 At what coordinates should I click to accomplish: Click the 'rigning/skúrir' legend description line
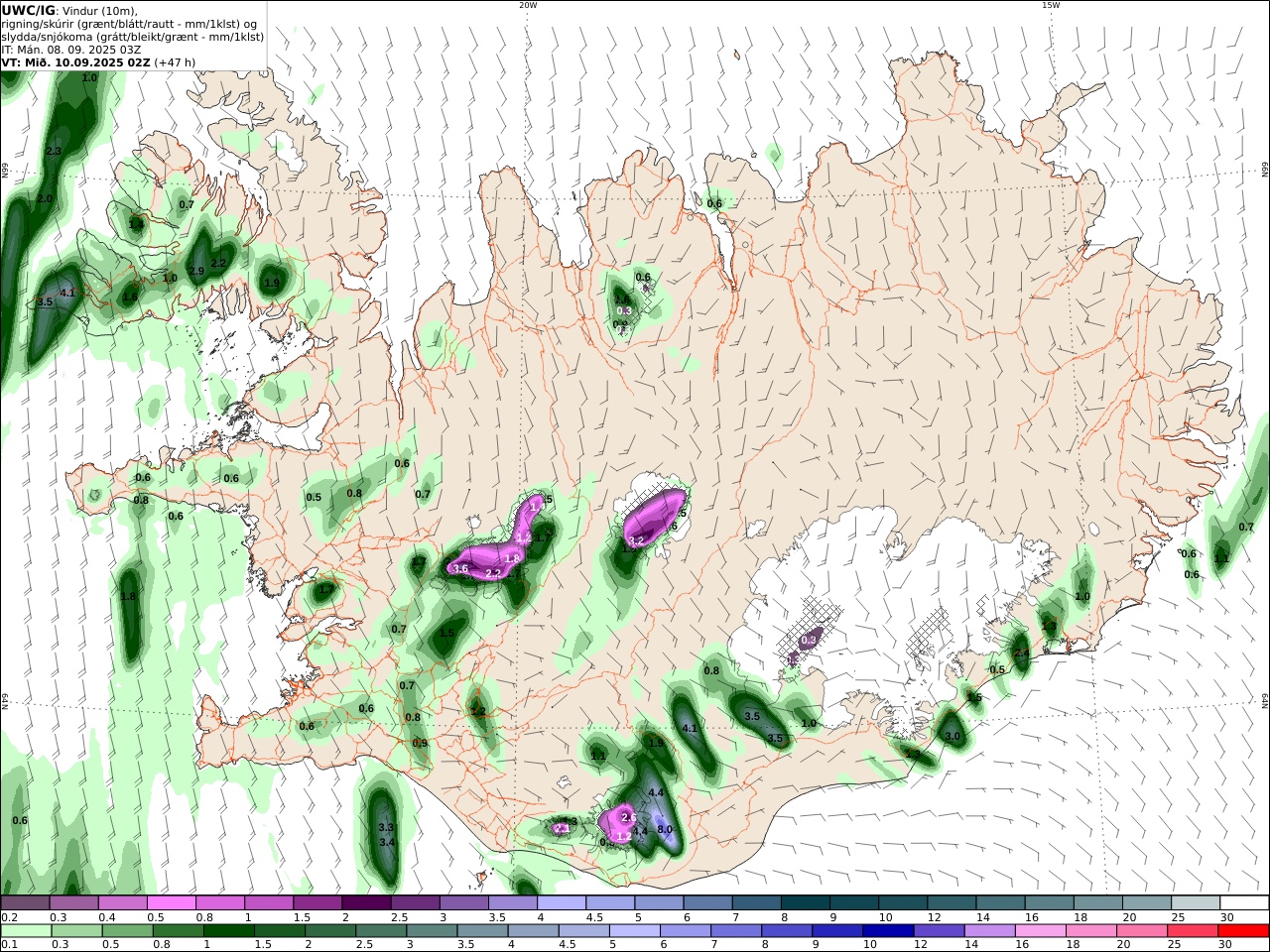click(x=131, y=24)
